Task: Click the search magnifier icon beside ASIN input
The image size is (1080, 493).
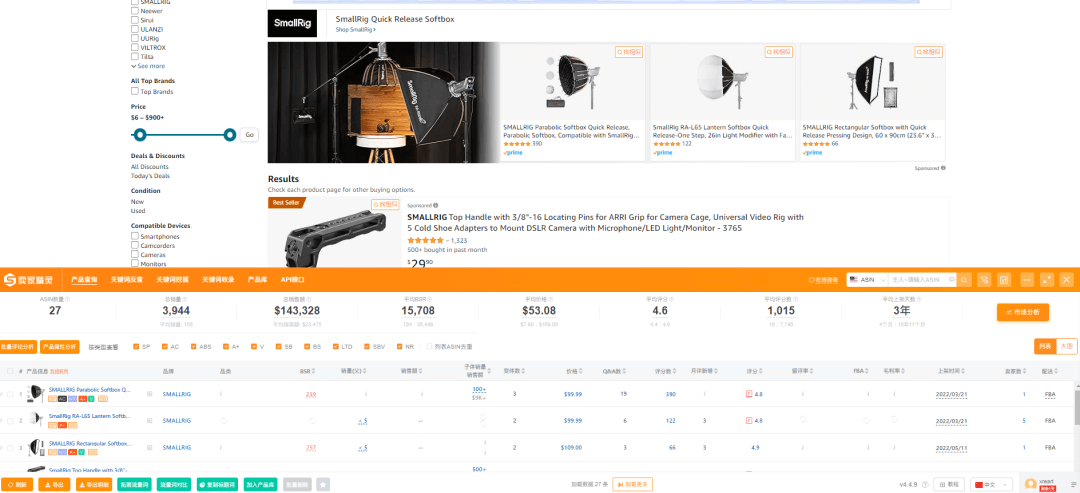Action: coord(964,280)
